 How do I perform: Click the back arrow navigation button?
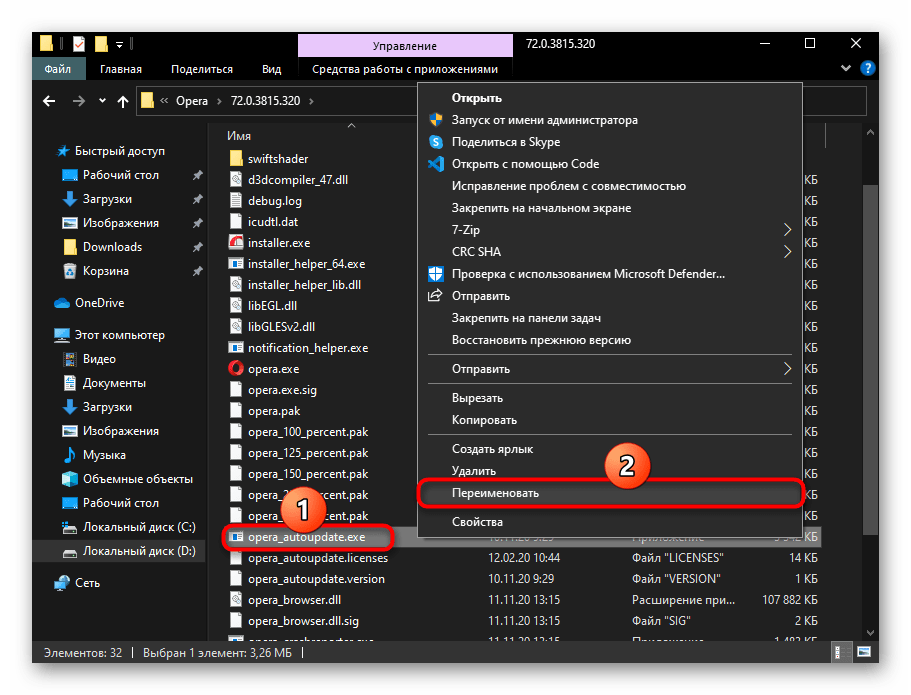(x=49, y=101)
